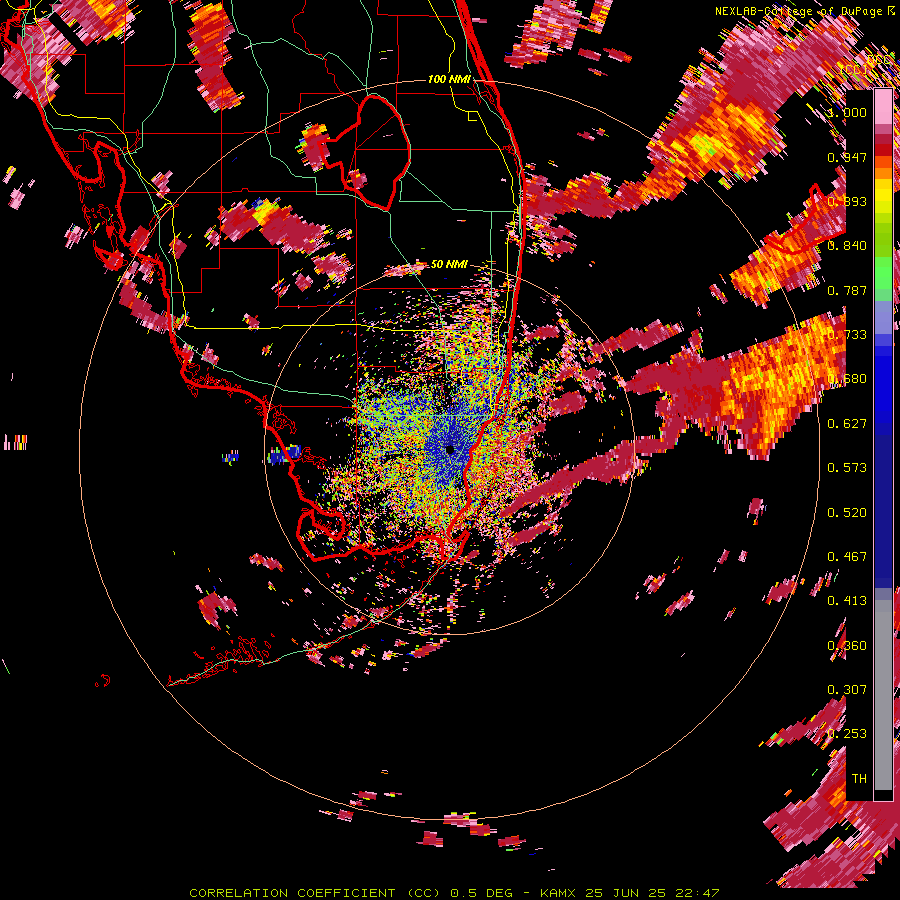Click the 0.680 scale value
Image resolution: width=900 pixels, height=900 pixels.
coord(847,379)
